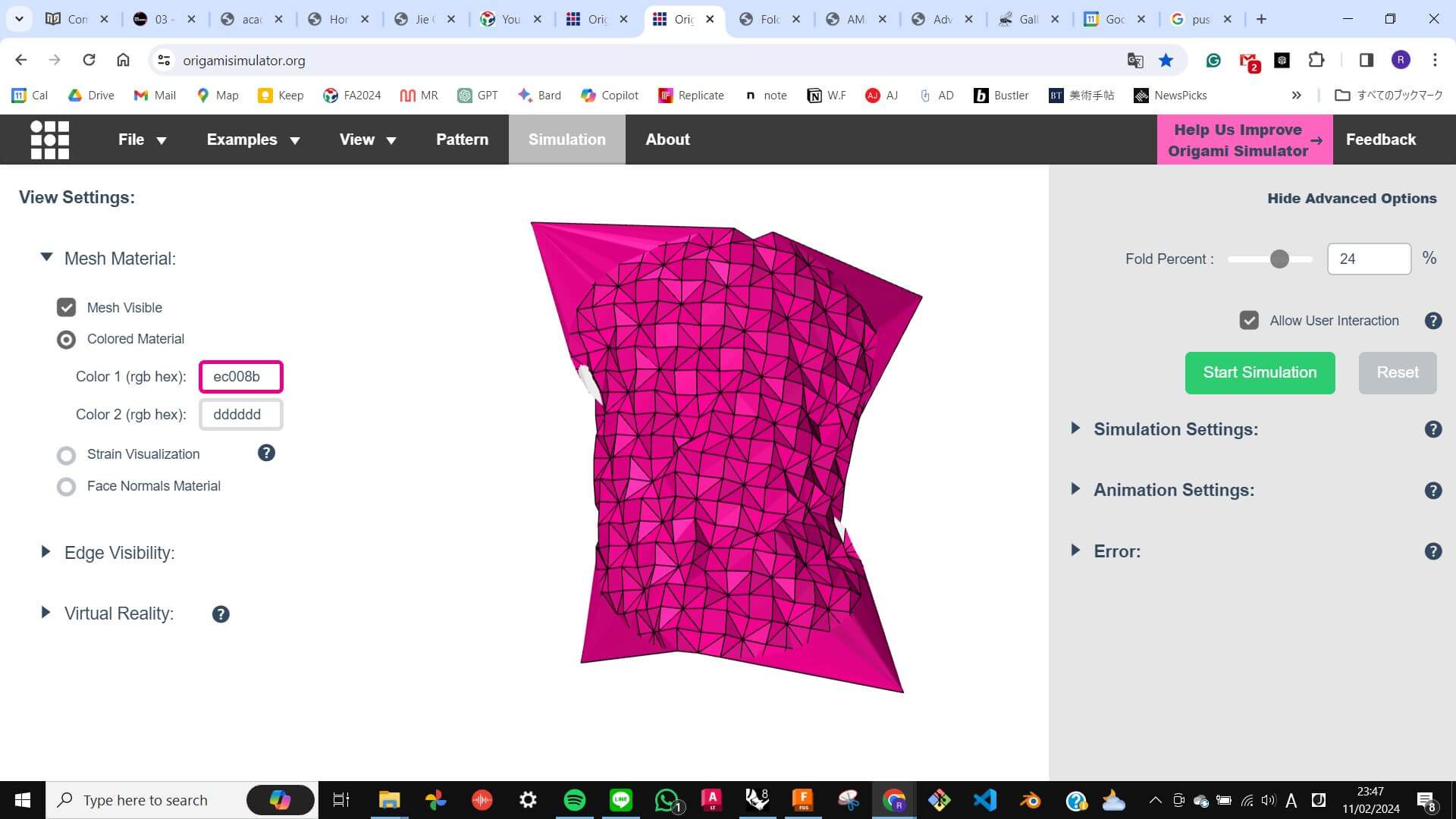This screenshot has height=819, width=1456.
Task: Open the Examples dropdown menu
Action: (x=253, y=140)
